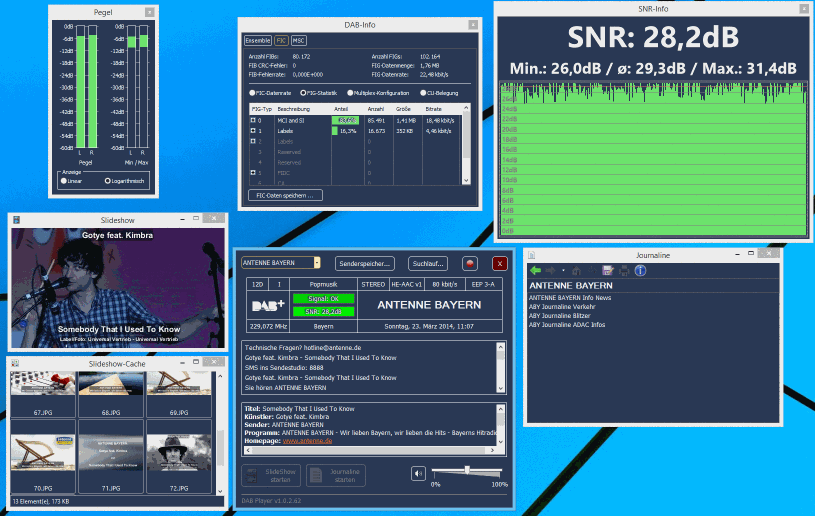The width and height of the screenshot is (815, 516).
Task: Click the home icon in Journaline toolbar
Action: pyautogui.click(x=576, y=270)
